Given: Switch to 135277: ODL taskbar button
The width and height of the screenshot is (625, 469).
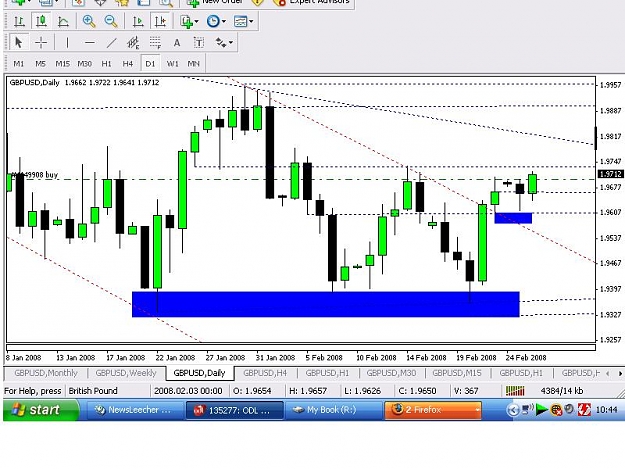Looking at the screenshot, I should point(235,410).
